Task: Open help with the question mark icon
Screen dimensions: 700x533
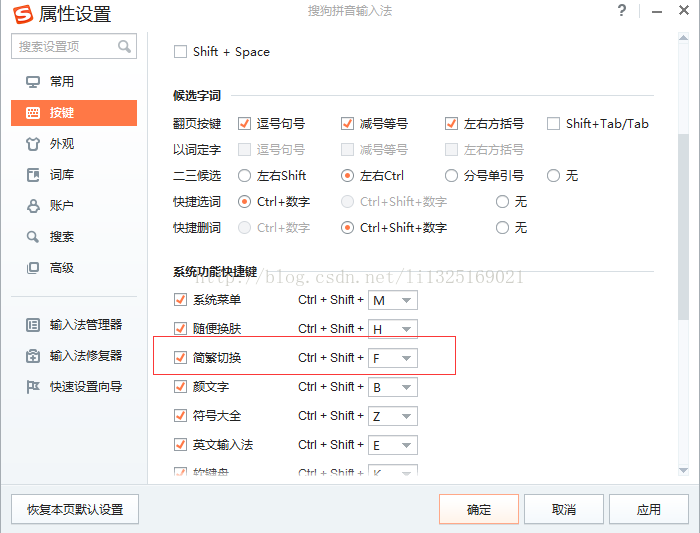Action: click(x=621, y=11)
